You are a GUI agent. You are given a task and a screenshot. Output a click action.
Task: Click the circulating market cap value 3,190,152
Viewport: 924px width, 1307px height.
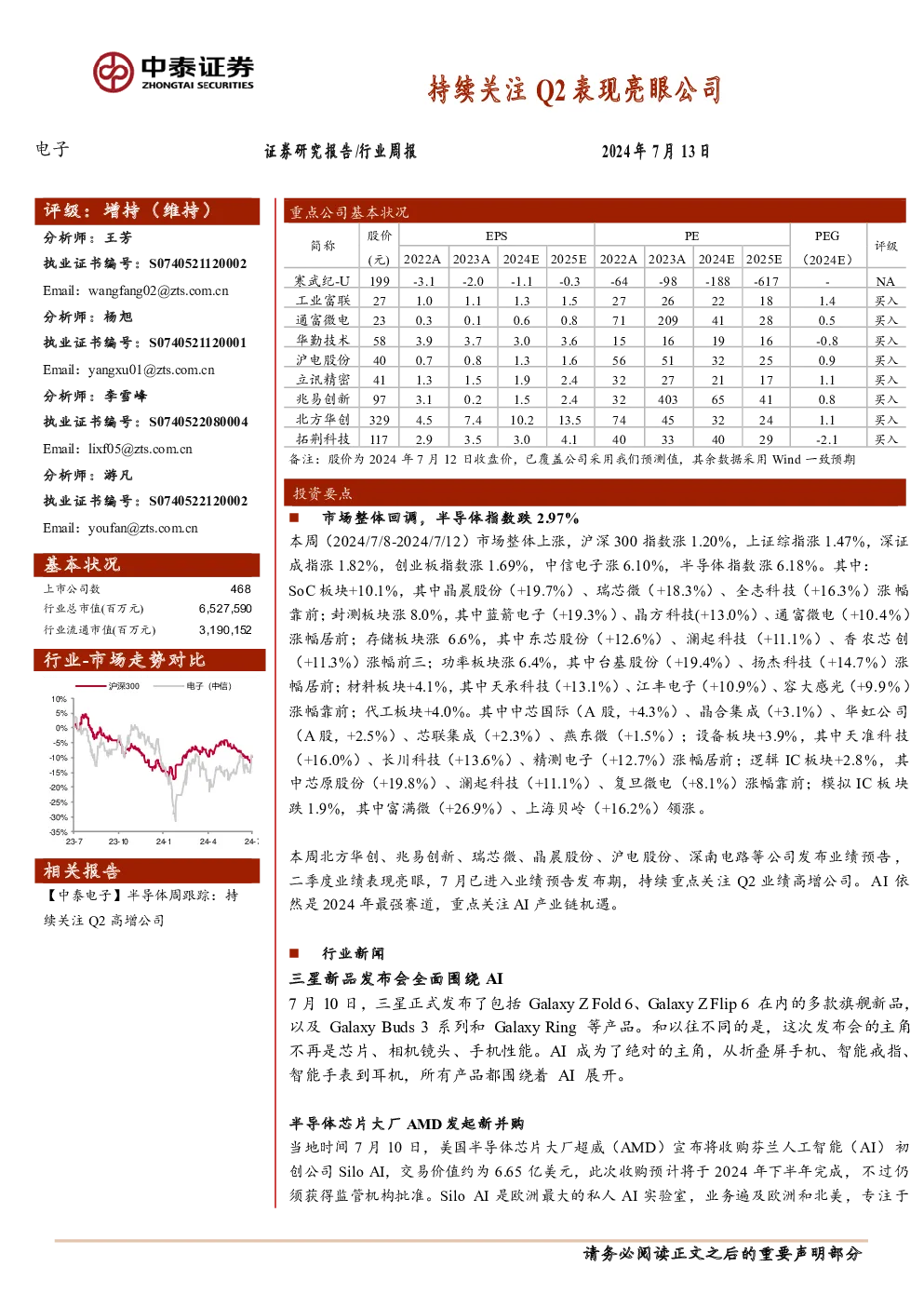225,629
